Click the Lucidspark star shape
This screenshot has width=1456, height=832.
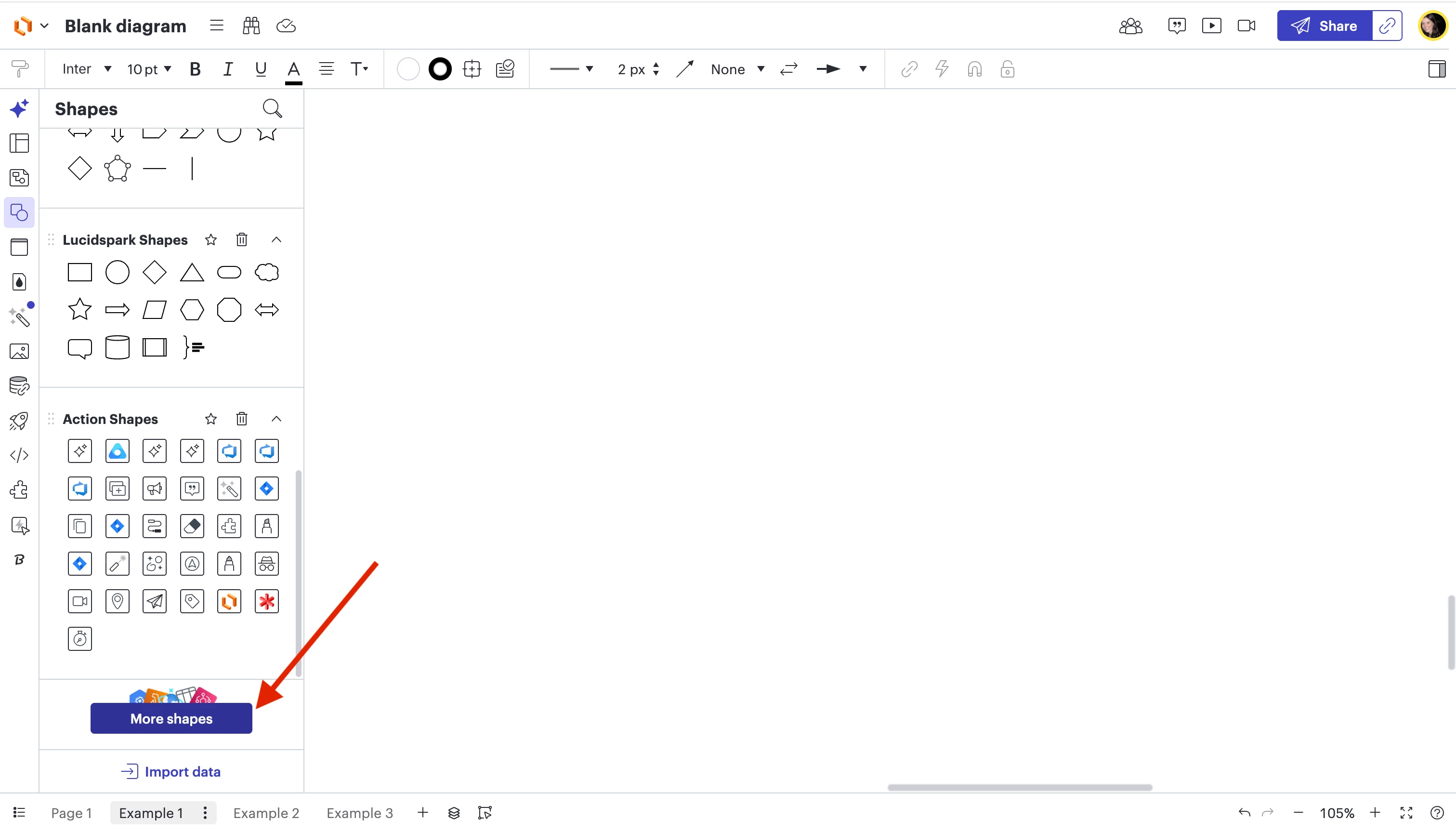[79, 310]
